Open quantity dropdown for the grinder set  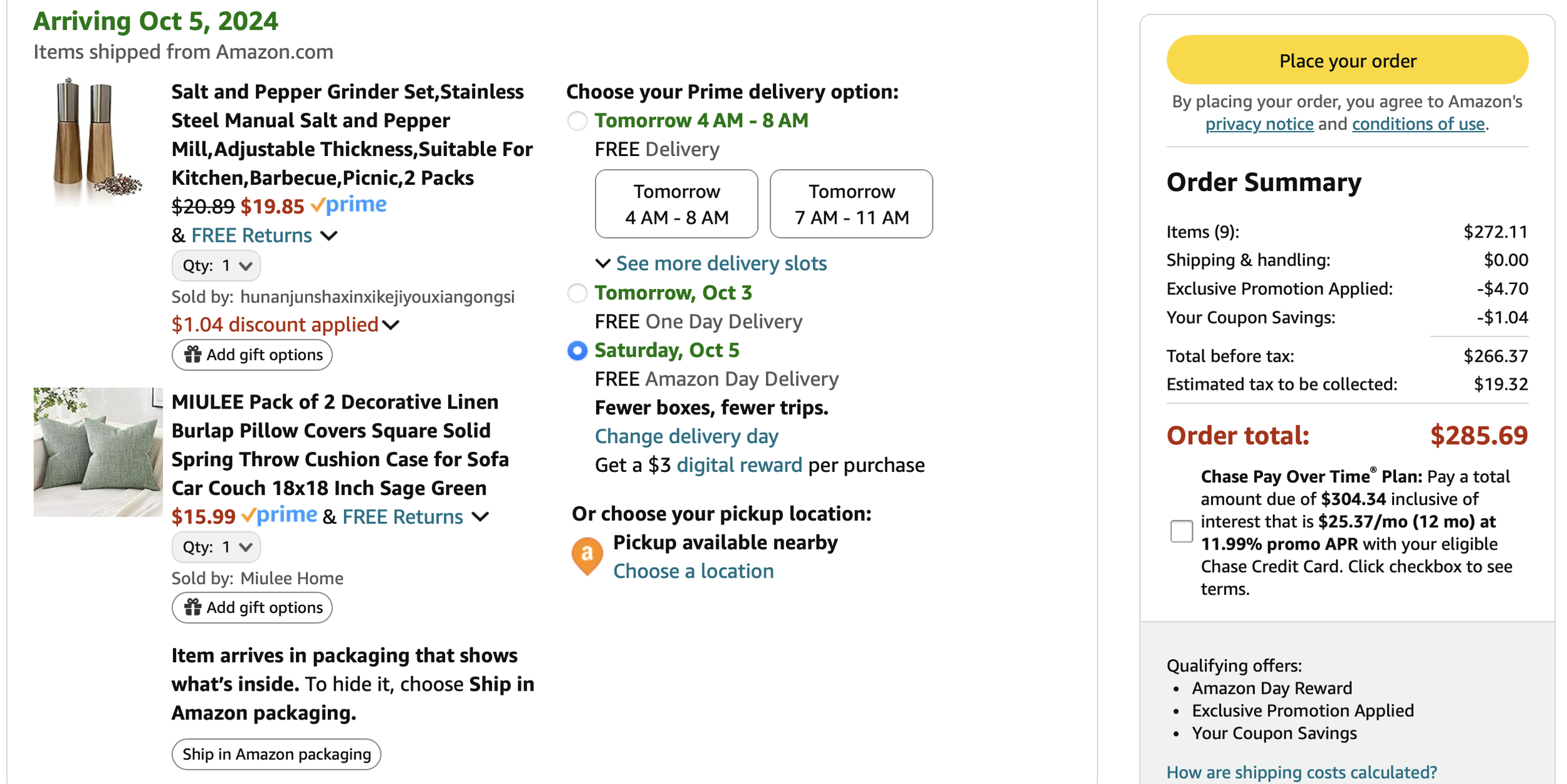tap(216, 266)
